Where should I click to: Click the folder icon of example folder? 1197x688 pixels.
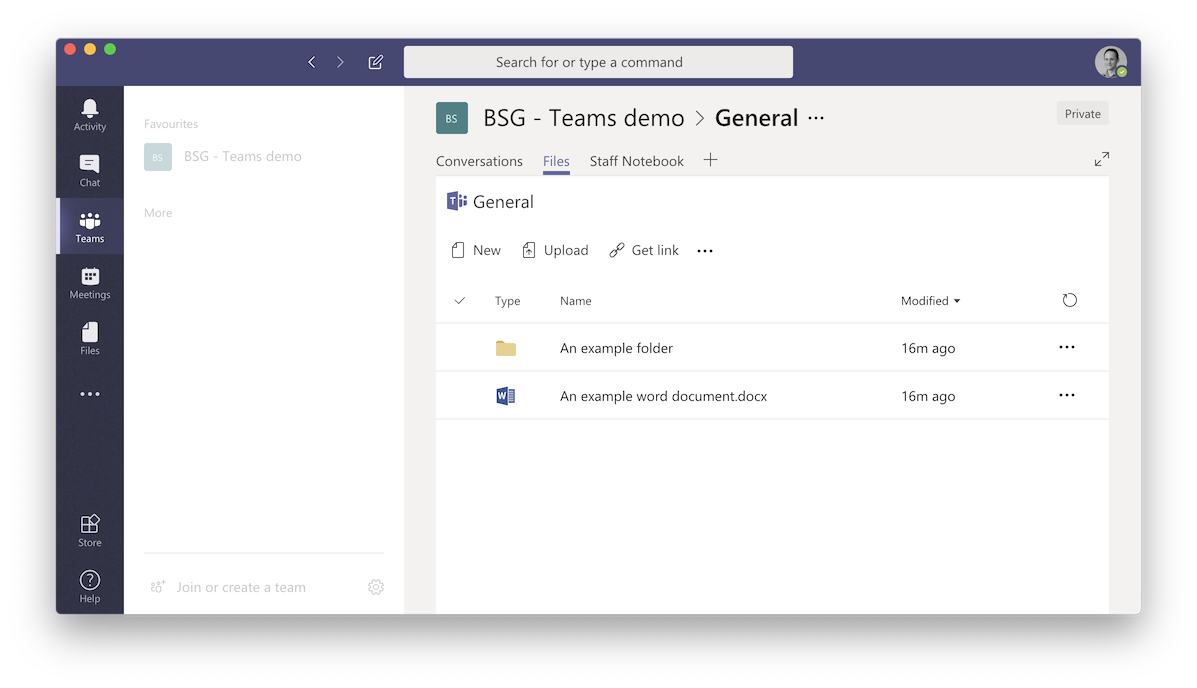click(505, 348)
